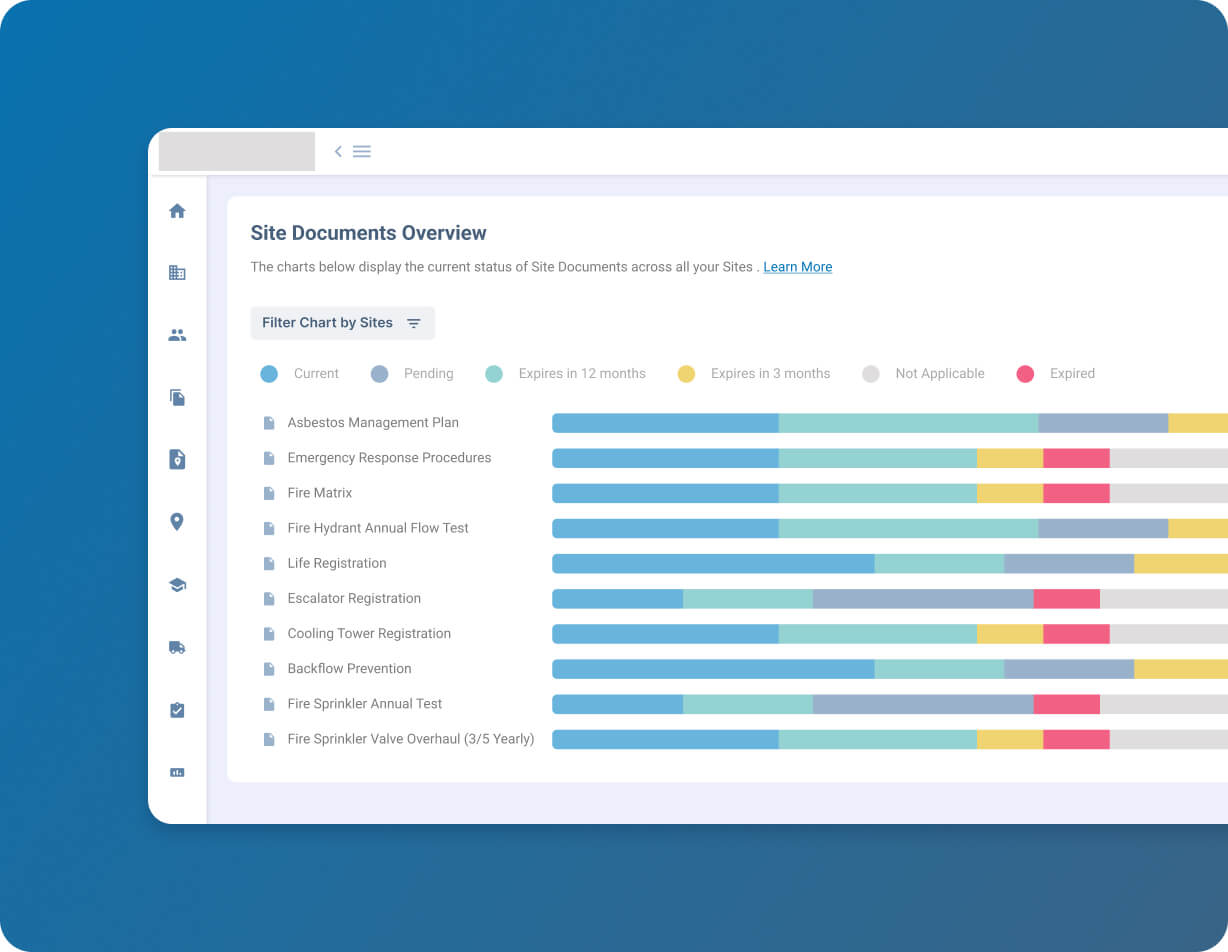Click the building sites icon in sidebar
Viewport: 1228px width, 952px height.
177,273
